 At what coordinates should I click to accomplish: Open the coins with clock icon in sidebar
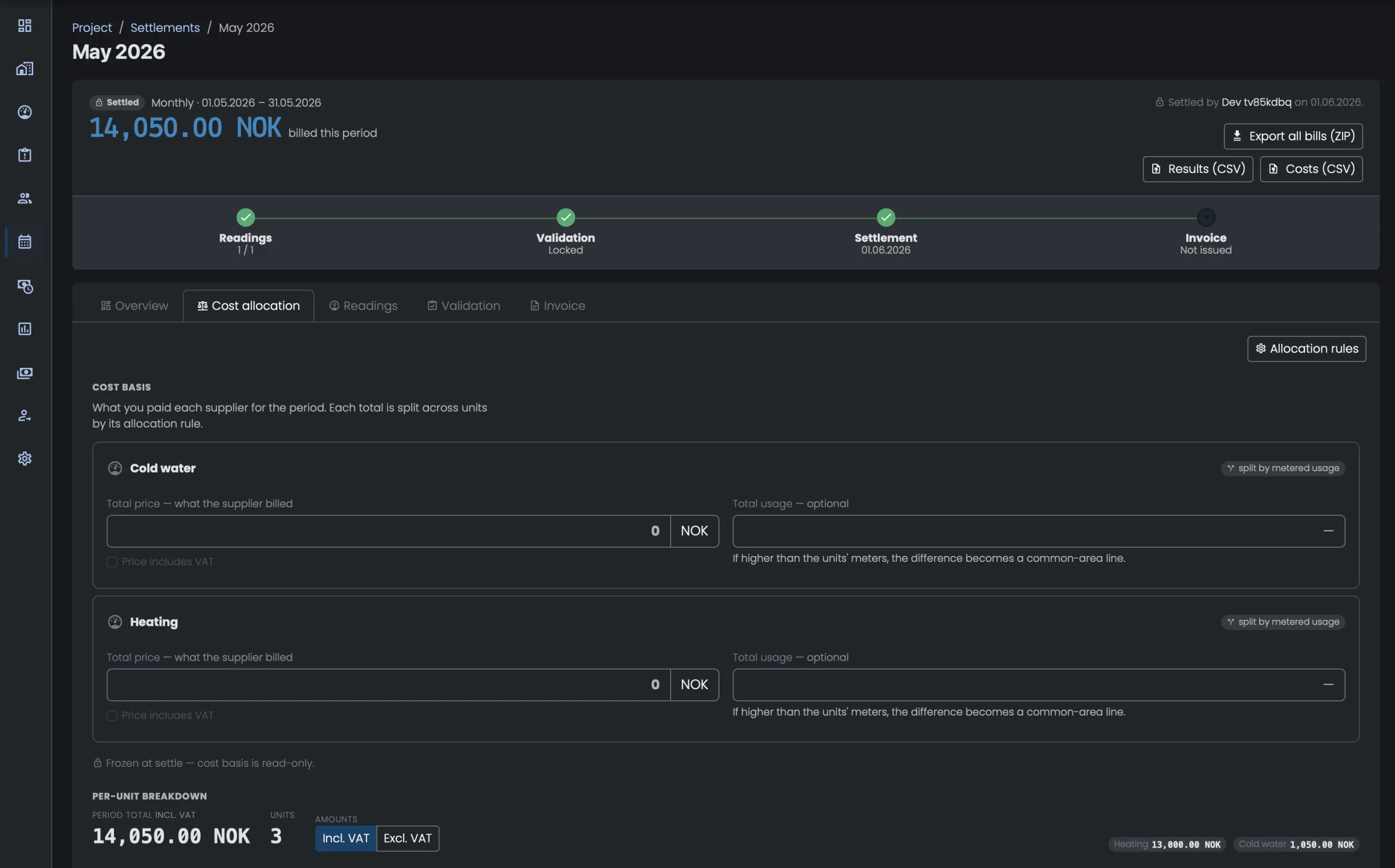(24, 286)
